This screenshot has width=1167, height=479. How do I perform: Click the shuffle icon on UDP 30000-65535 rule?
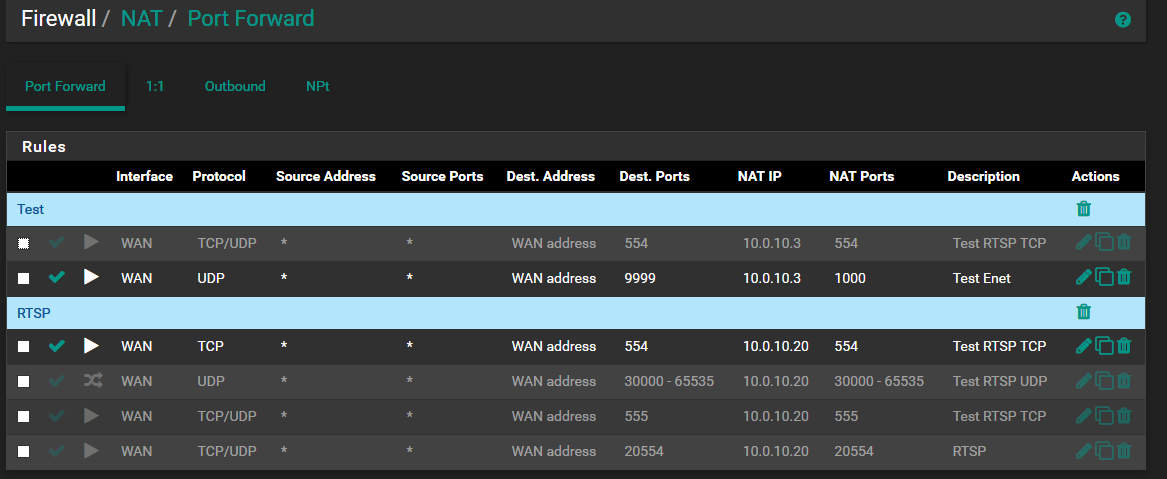(92, 381)
